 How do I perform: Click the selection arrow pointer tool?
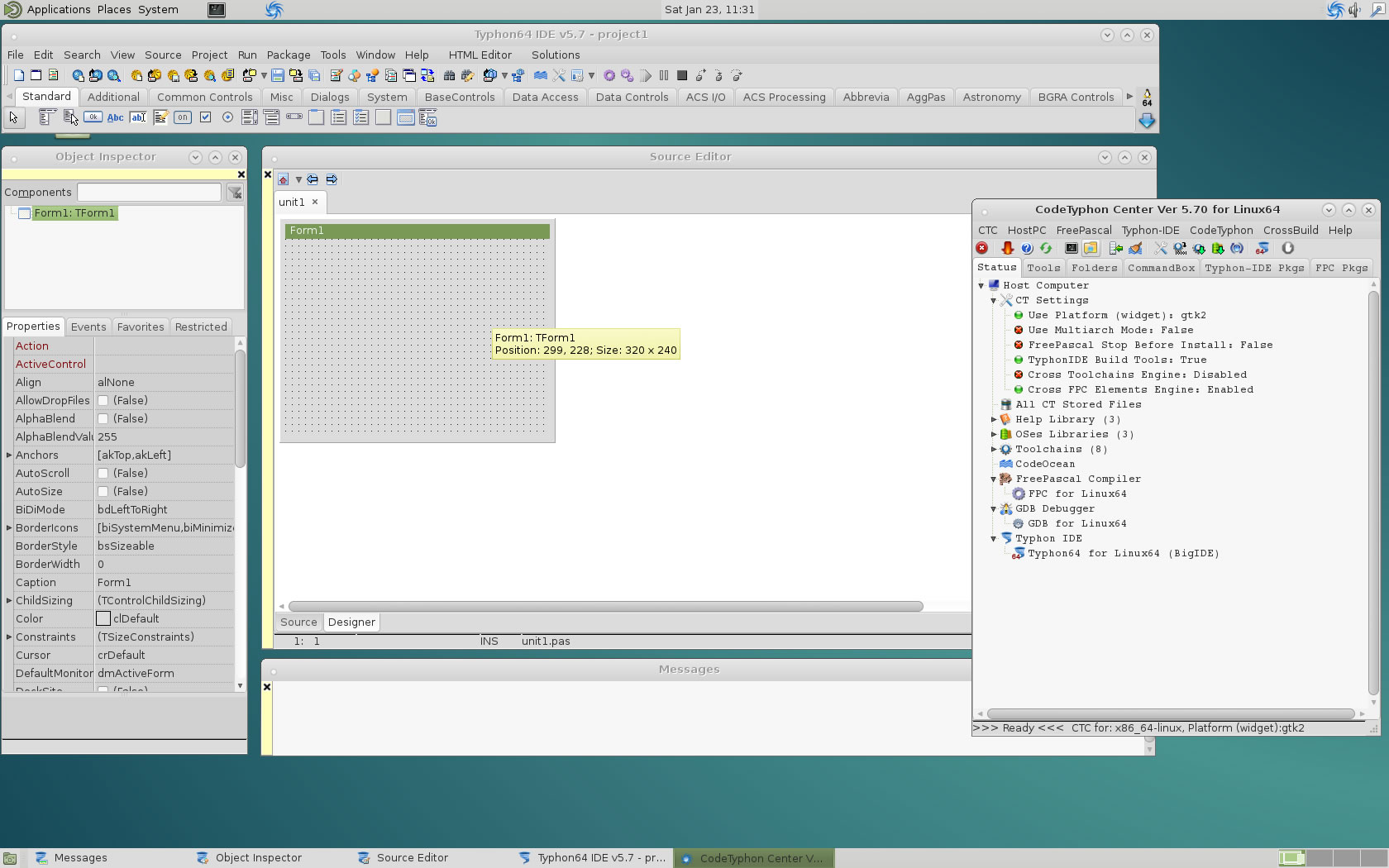click(13, 117)
